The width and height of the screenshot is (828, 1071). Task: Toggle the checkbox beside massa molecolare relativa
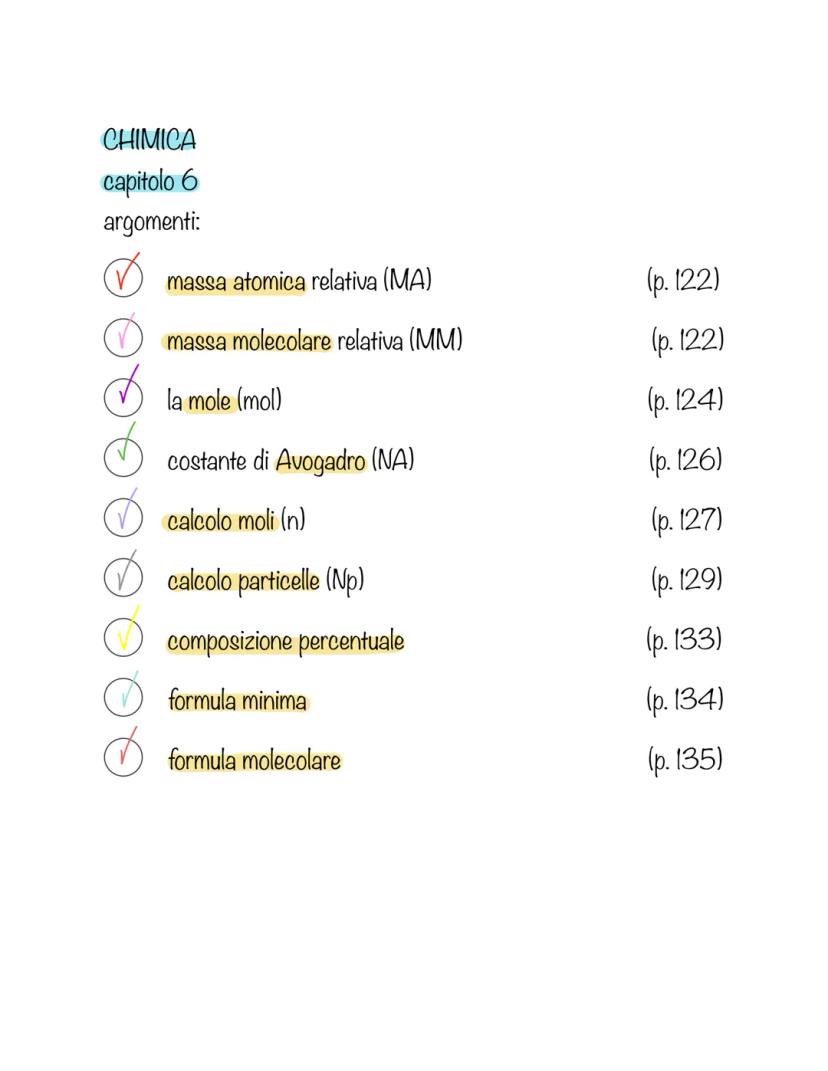pyautogui.click(x=122, y=337)
